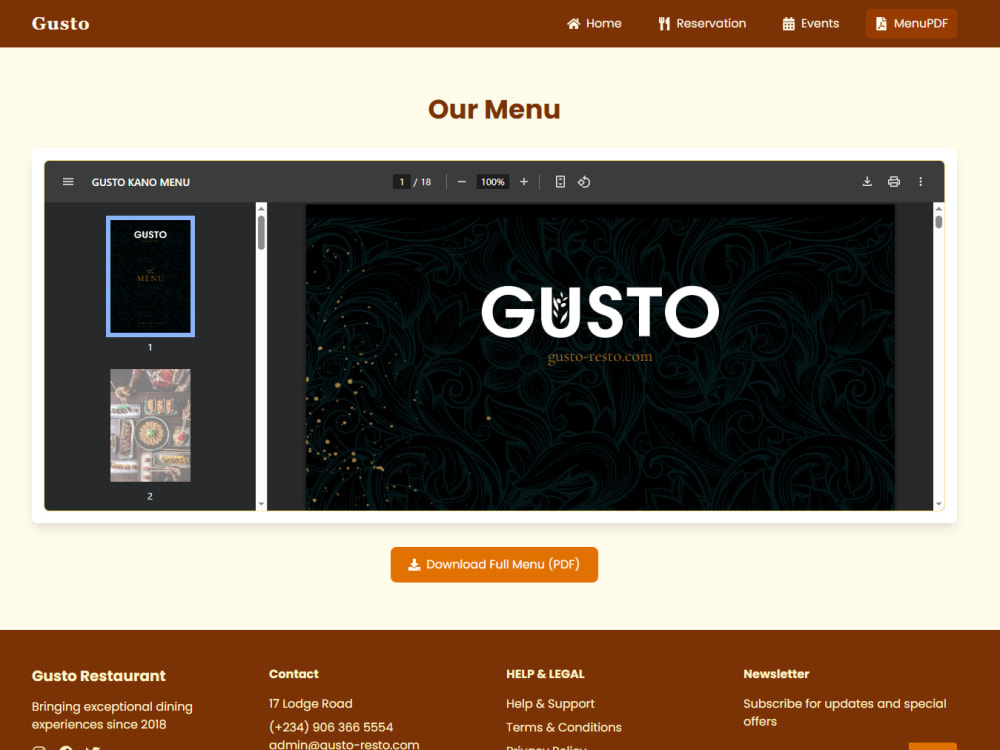Click the page number input field
The height and width of the screenshot is (750, 1000).
[402, 182]
